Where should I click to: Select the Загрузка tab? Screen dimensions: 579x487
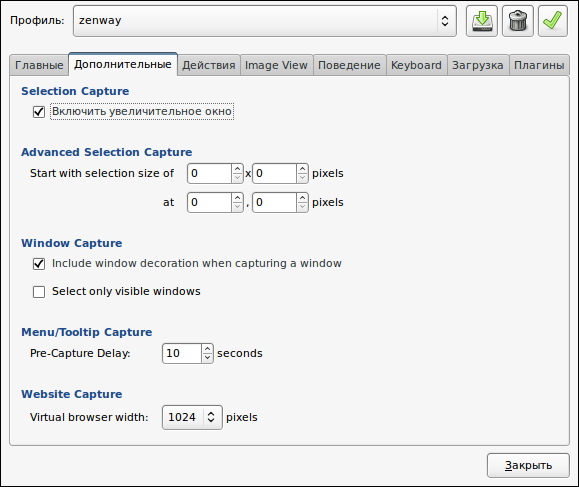click(x=478, y=65)
